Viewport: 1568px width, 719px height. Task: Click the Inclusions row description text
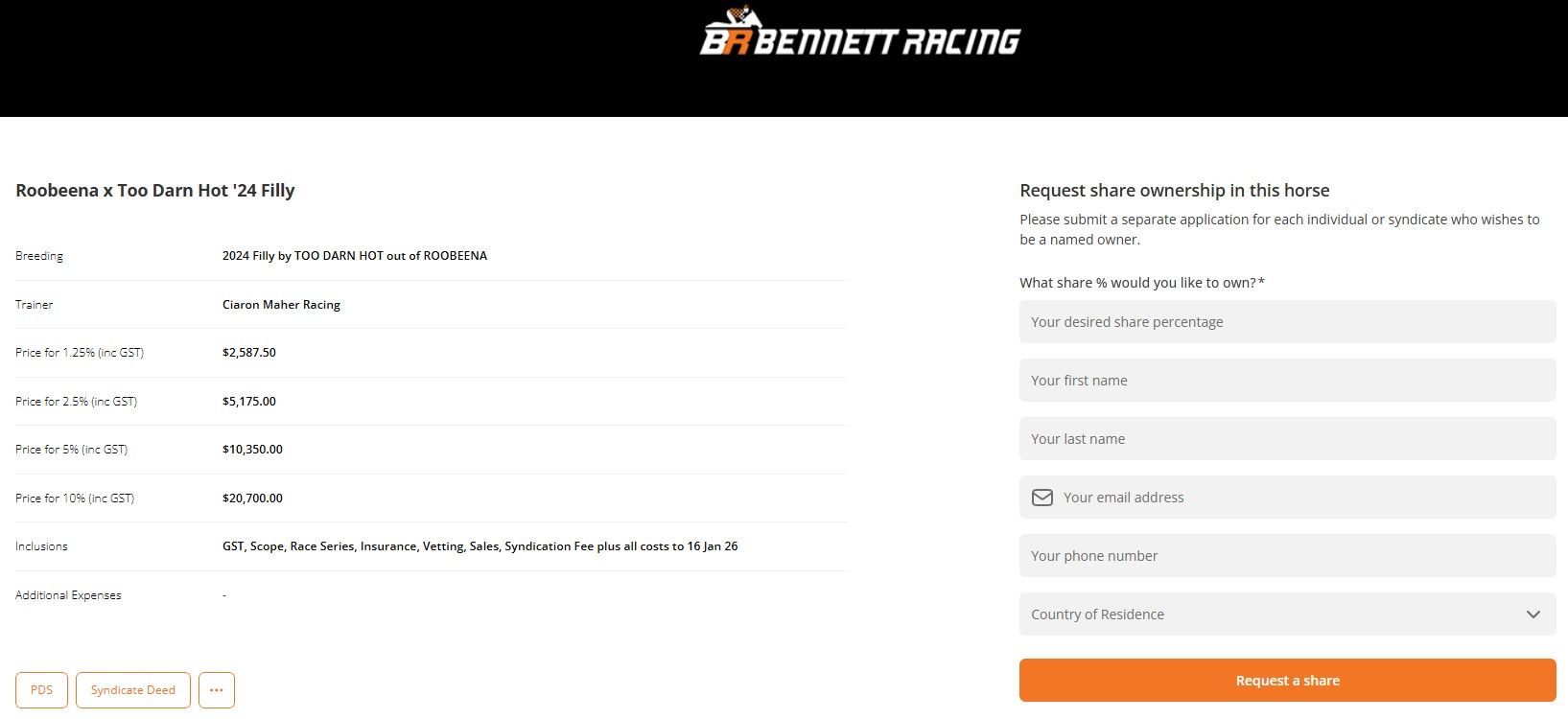pos(480,546)
